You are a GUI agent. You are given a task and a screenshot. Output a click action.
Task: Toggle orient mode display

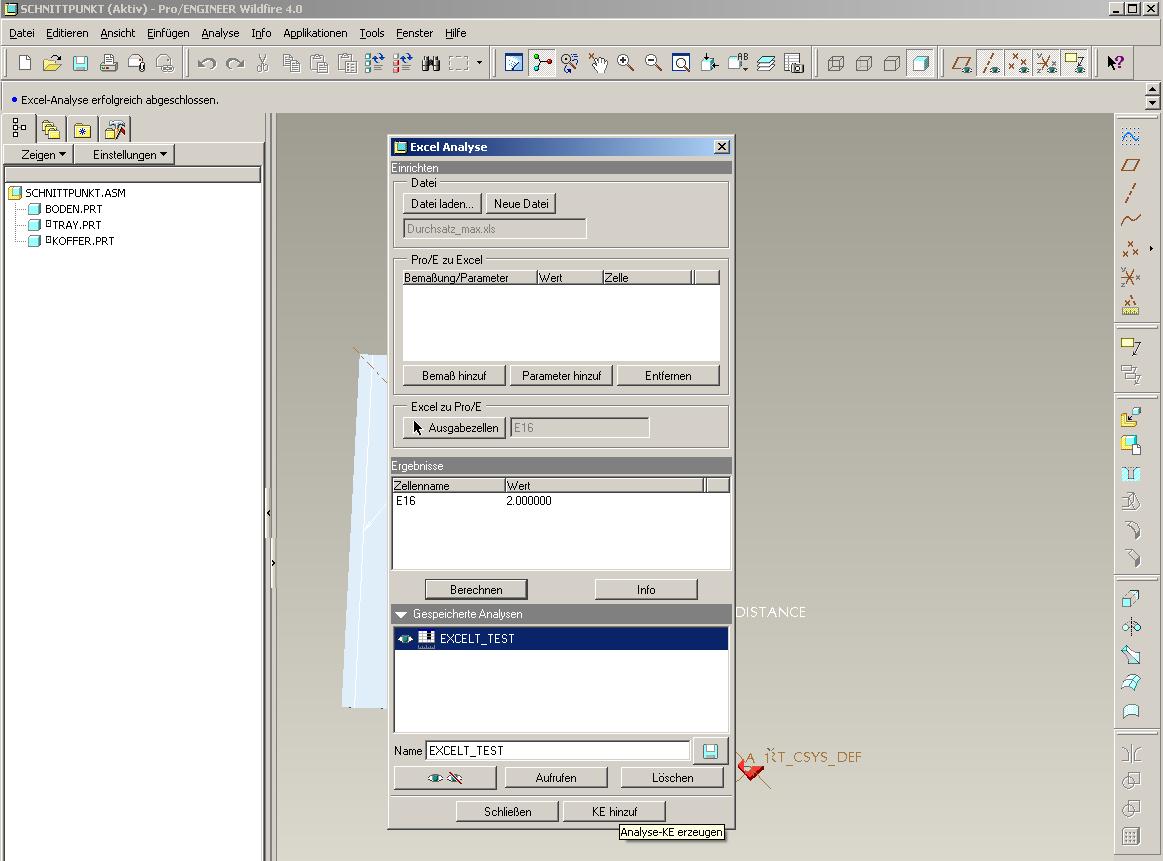570,63
